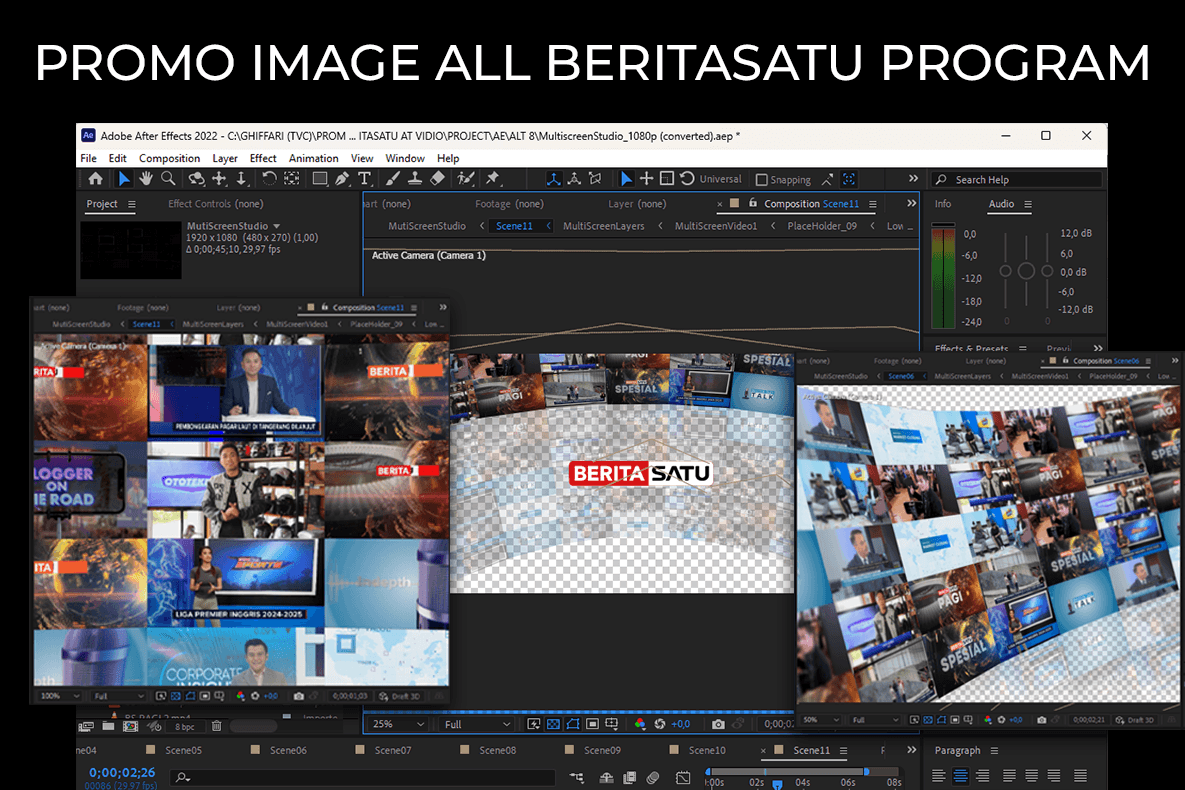Select the Pan Under Cursor camera tool
Screen dimensions: 1185x790
[x=219, y=179]
